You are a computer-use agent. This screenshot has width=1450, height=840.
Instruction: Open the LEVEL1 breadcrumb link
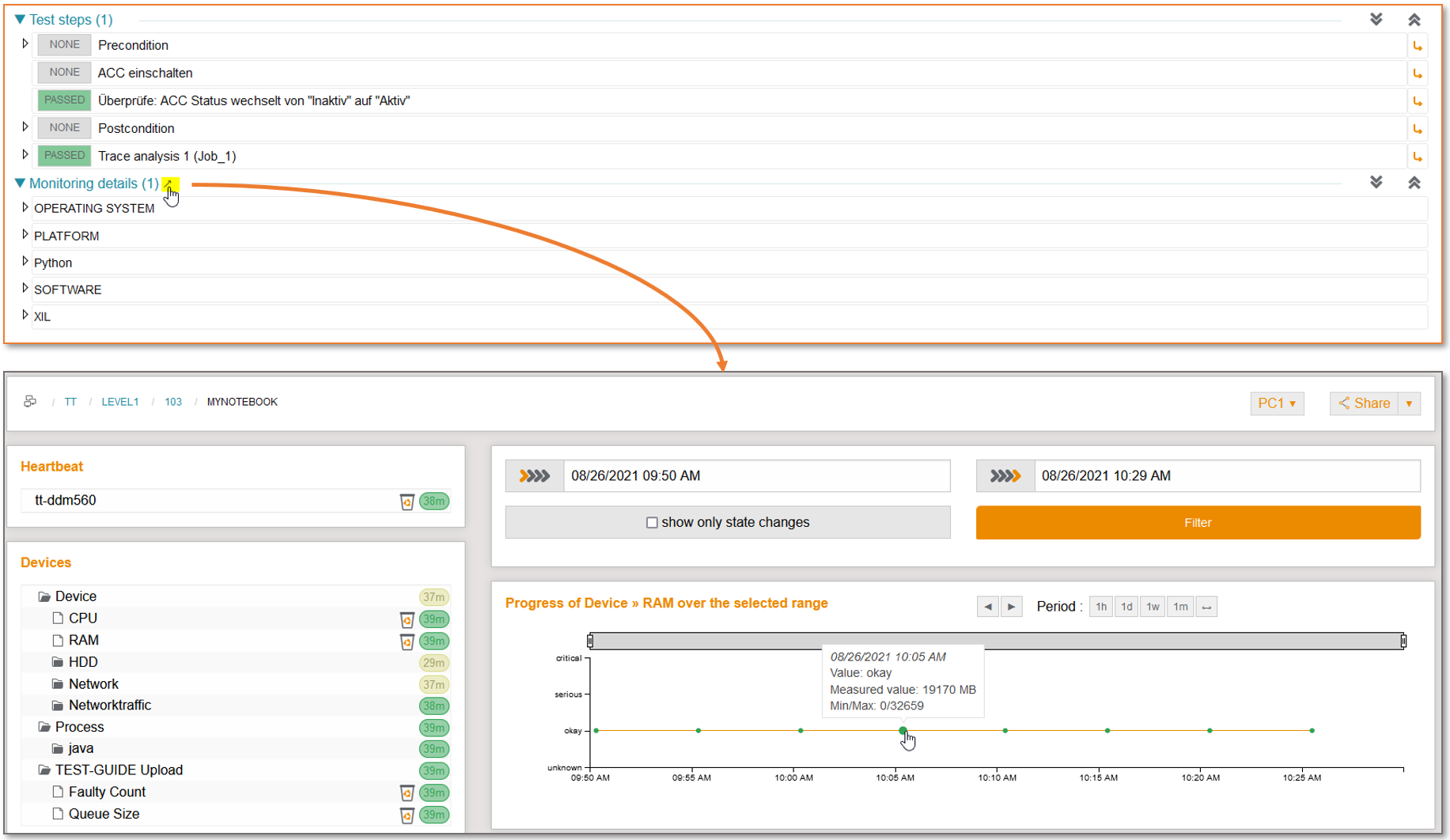click(x=120, y=402)
